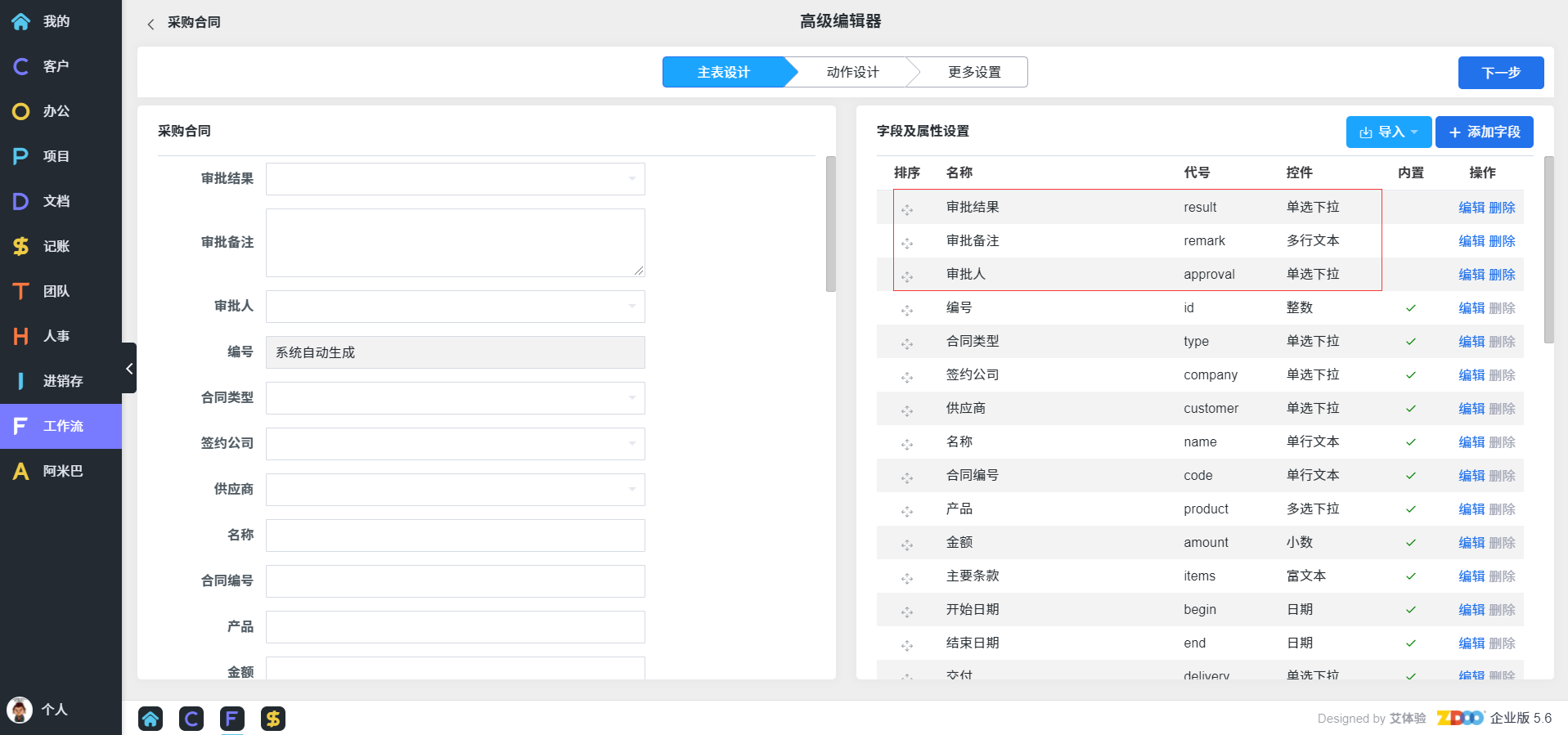Click the back arrow beside 采购合同
This screenshot has height=735, width=1568.
tap(151, 24)
